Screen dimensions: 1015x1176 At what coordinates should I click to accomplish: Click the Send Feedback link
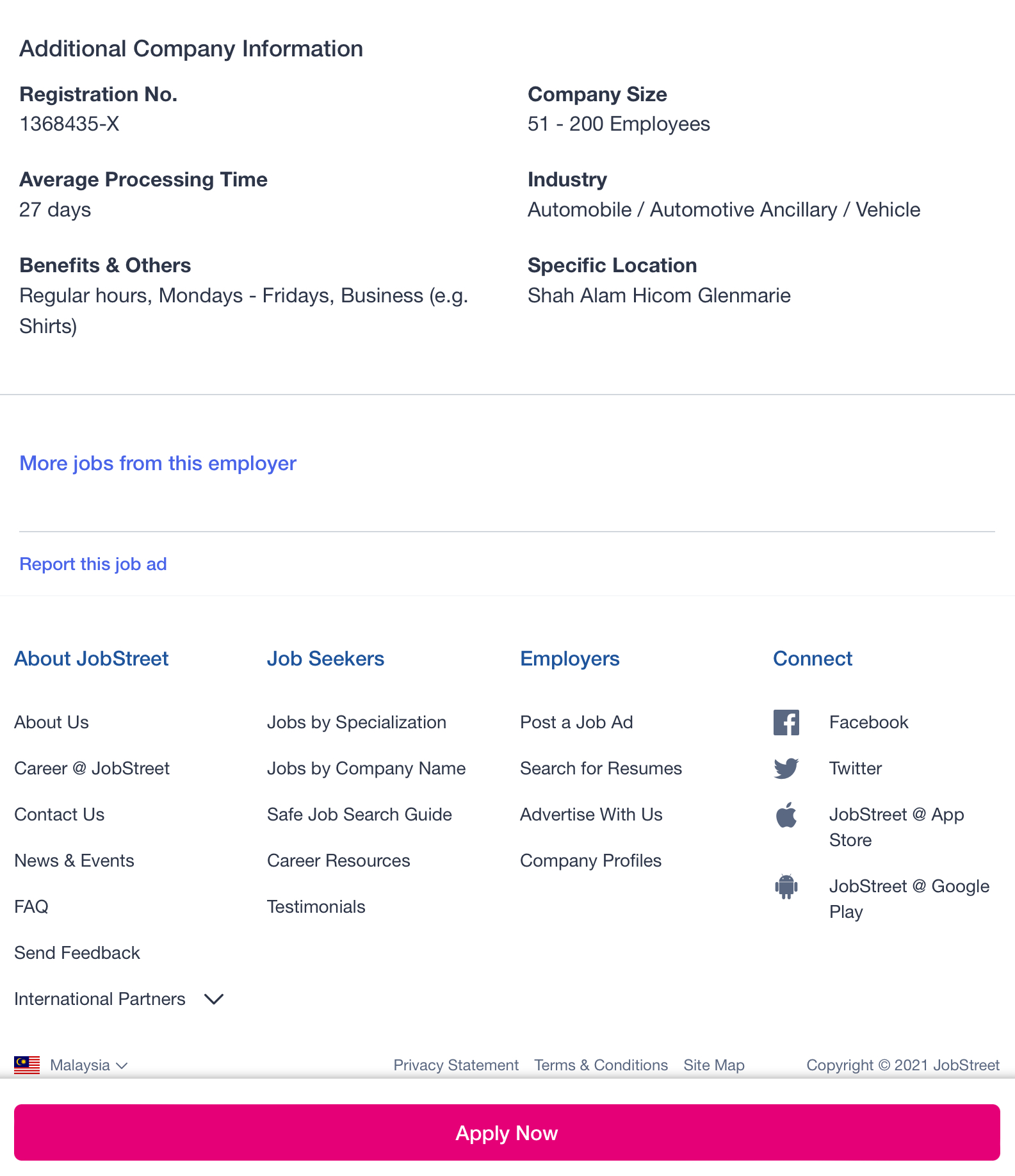tap(77, 952)
